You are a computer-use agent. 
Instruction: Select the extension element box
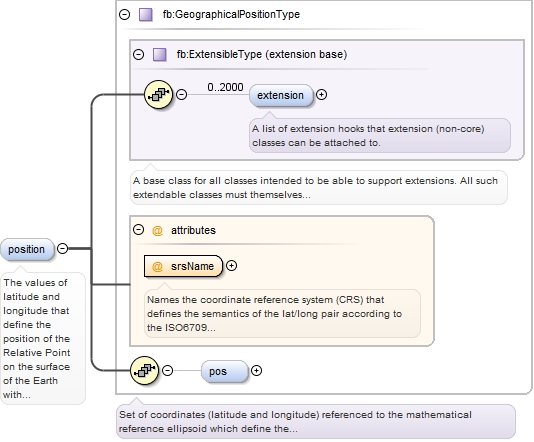[x=281, y=95]
